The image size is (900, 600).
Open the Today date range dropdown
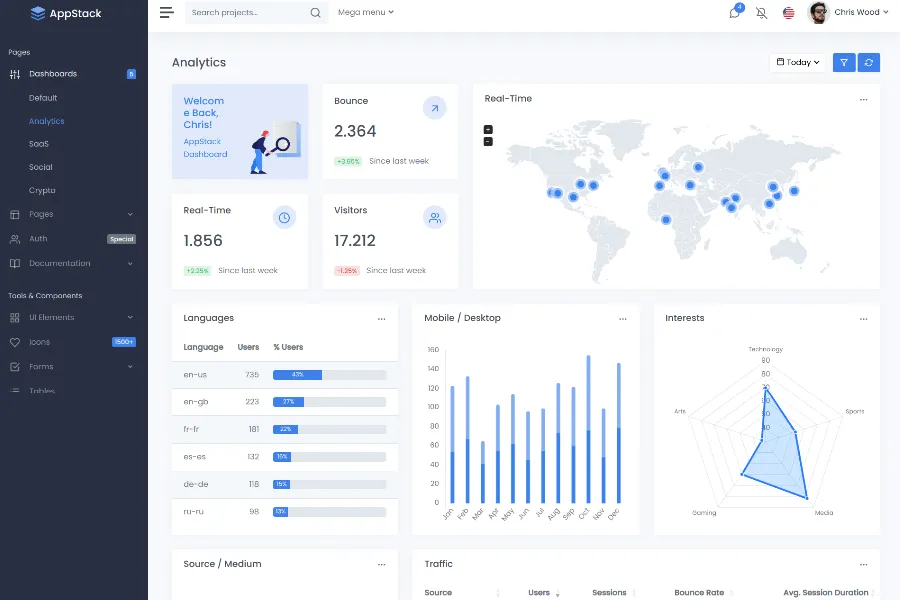point(797,62)
